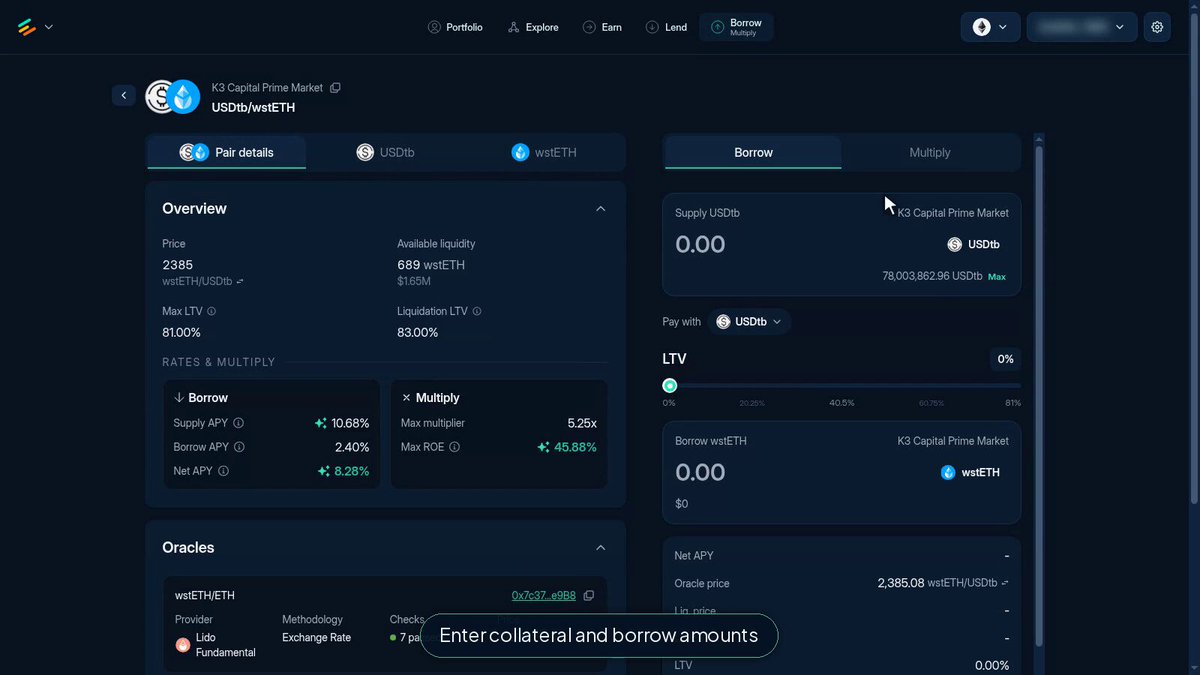The image size is (1200, 675).
Task: Switch to the USDtb tab
Action: point(385,152)
